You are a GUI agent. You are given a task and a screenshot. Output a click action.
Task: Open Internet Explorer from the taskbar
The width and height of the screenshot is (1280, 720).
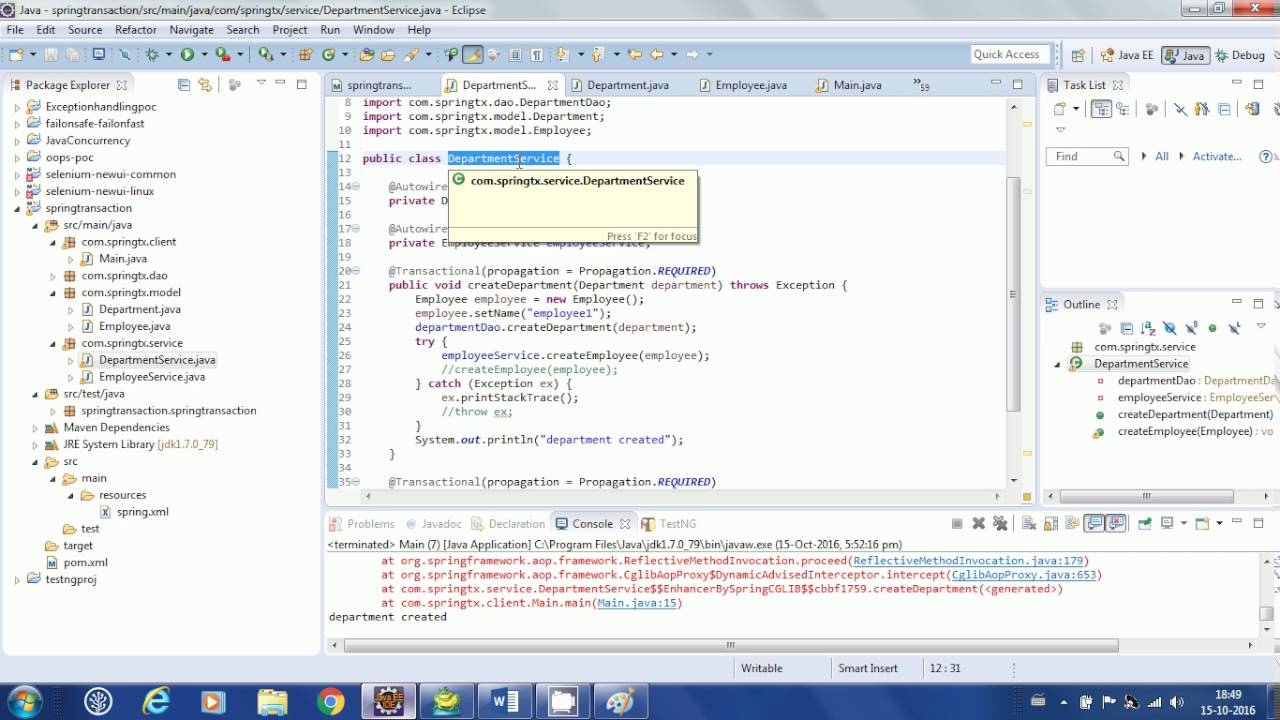tap(156, 701)
